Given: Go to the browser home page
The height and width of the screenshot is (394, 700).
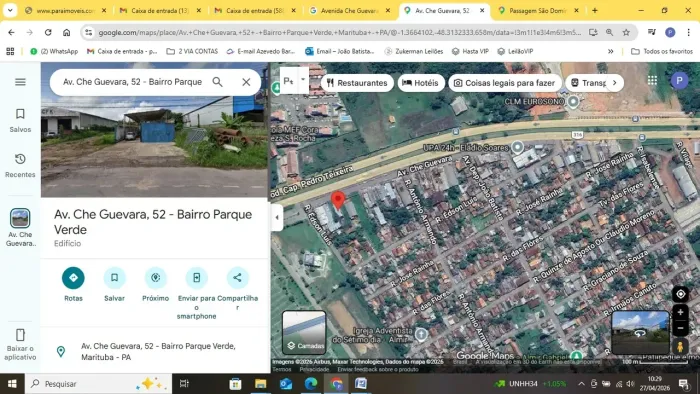Looking at the screenshot, I should pos(67,32).
